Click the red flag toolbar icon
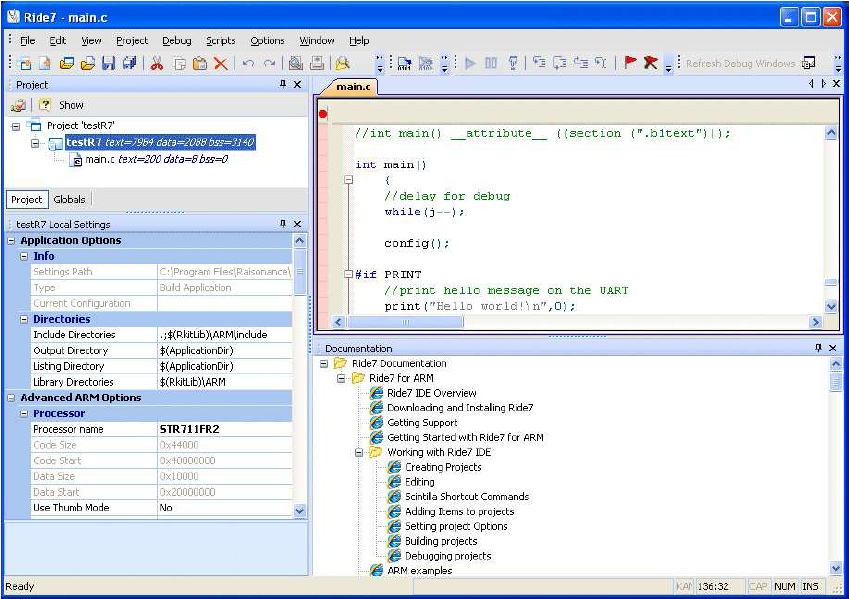This screenshot has width=849, height=599. [x=630, y=63]
